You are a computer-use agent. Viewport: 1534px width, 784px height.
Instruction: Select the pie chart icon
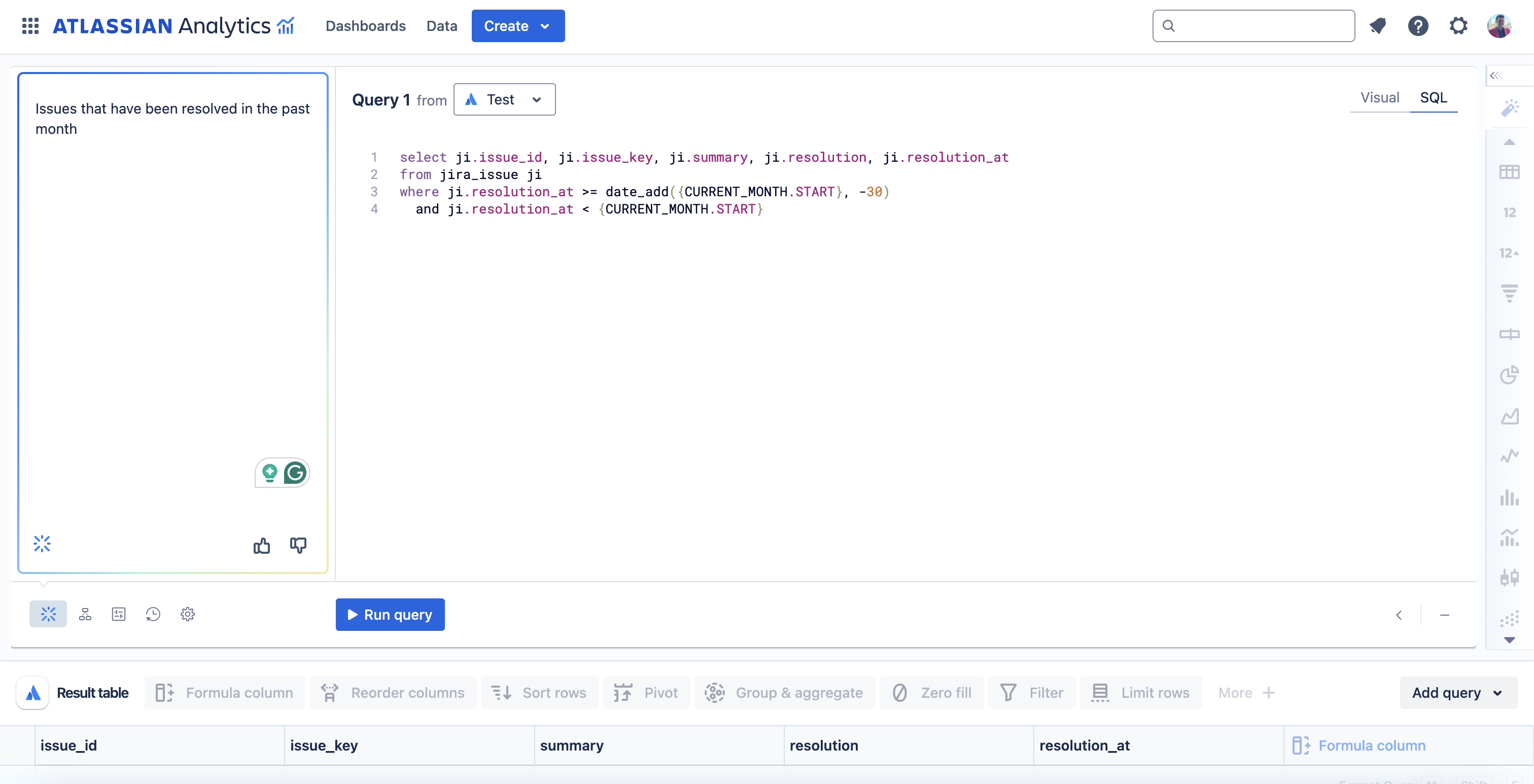1509,374
